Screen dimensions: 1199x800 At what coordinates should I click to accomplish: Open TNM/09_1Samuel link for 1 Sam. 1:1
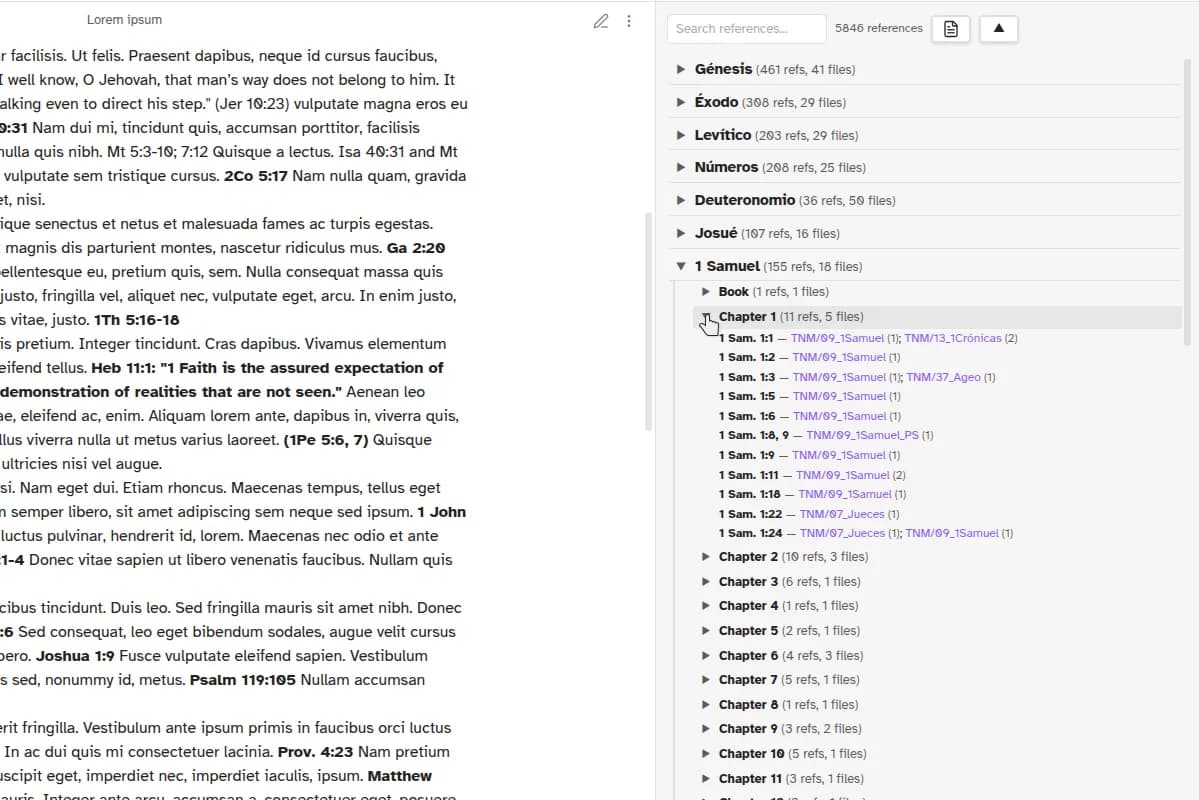tap(837, 338)
